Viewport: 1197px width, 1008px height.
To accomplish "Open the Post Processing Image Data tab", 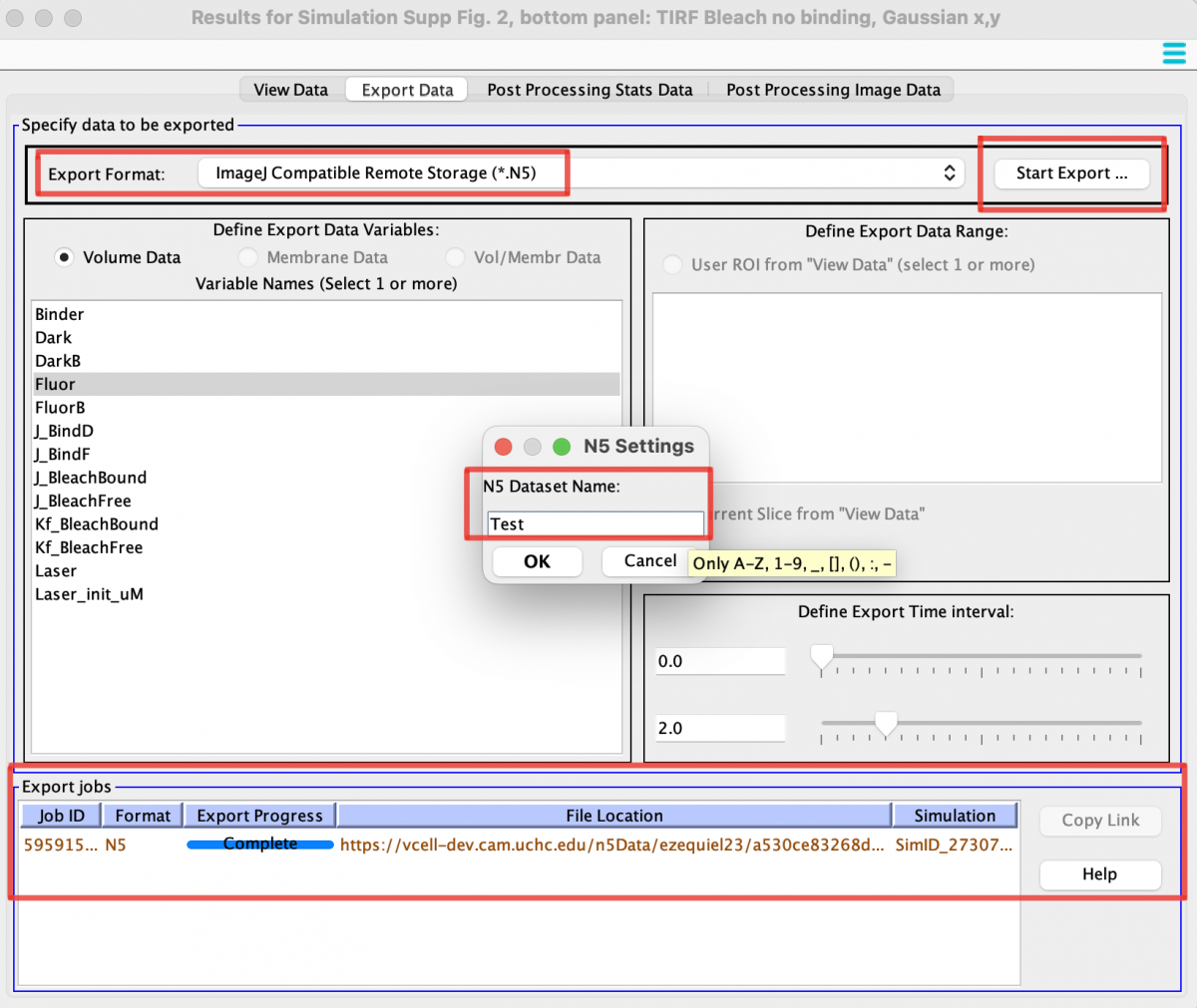I will [x=834, y=89].
